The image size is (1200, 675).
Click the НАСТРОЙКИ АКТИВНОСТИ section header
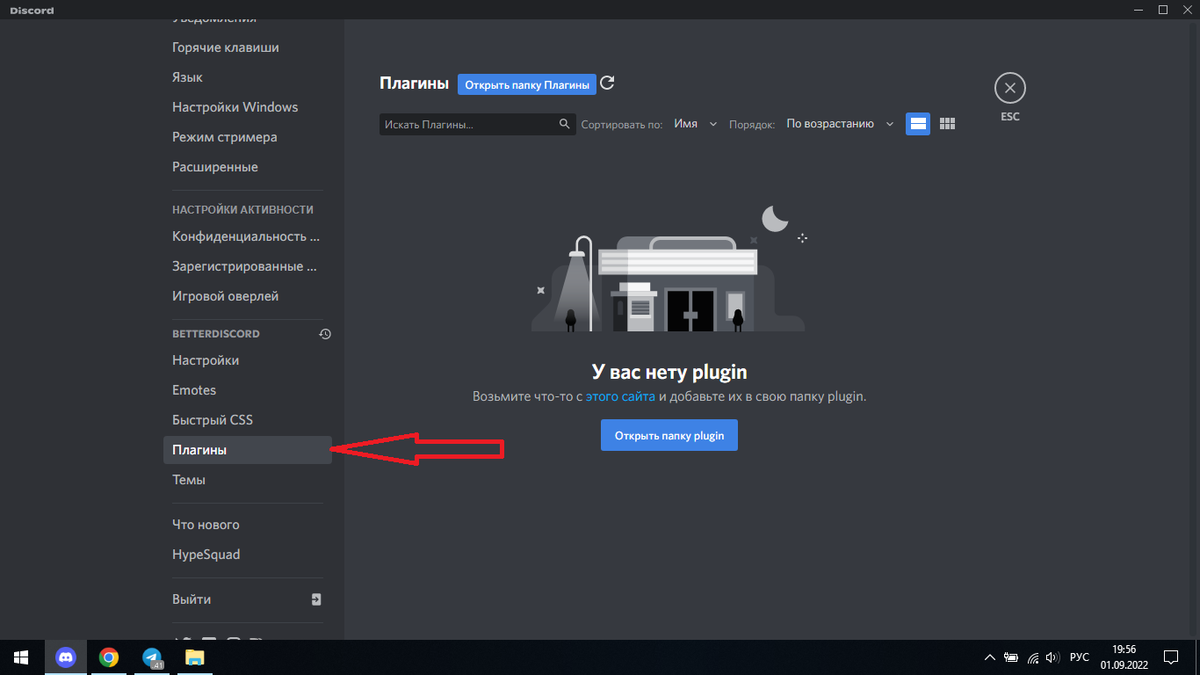[243, 210]
